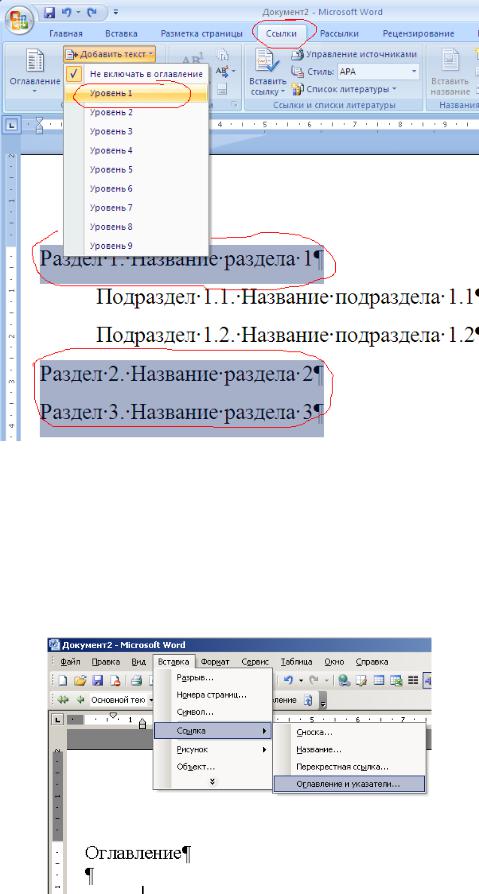479x894 pixels.
Task: Choose Уровень 8 from the dropdown
Action: click(x=136, y=227)
